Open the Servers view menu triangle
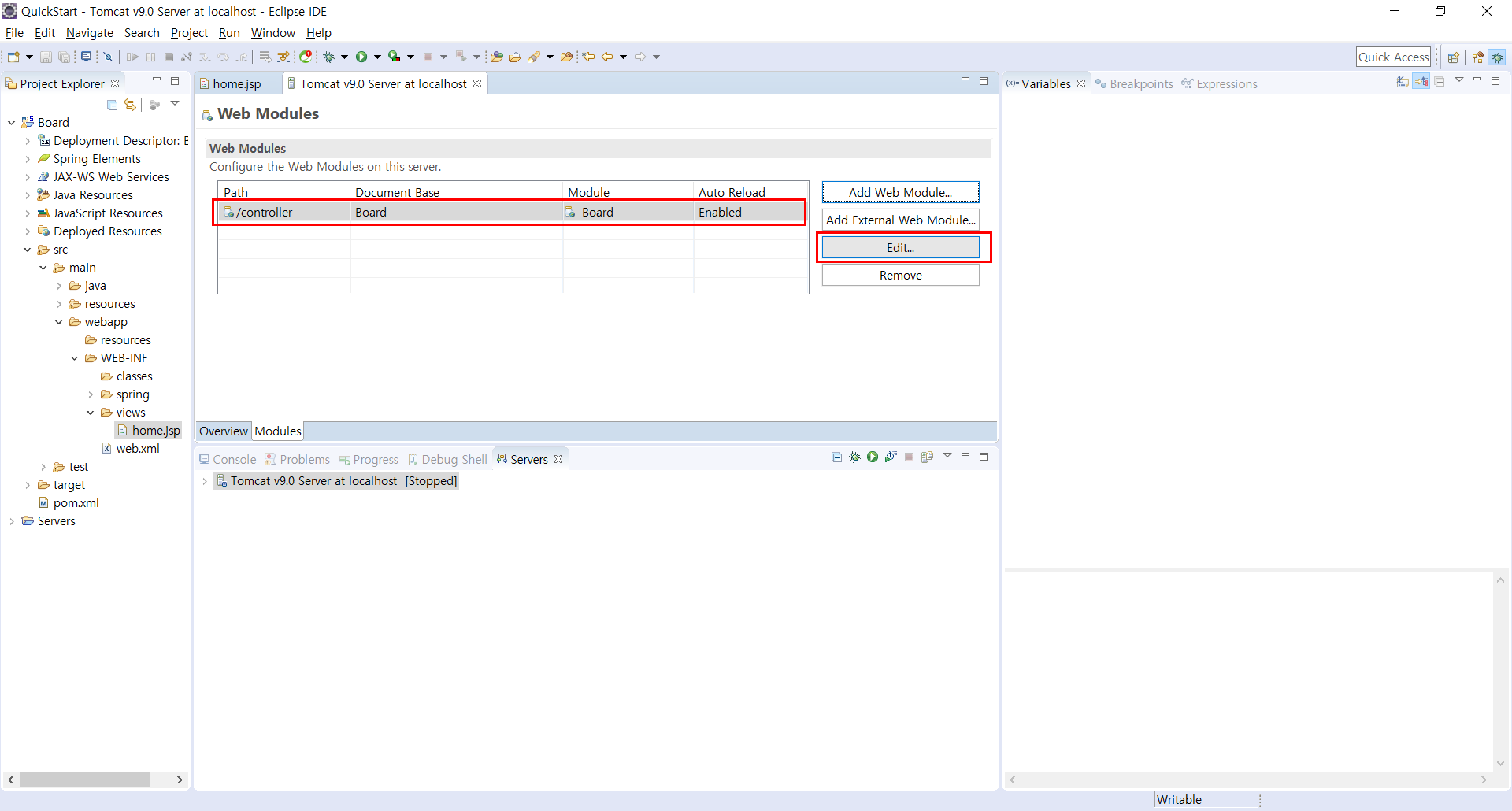1512x811 pixels. tap(947, 455)
